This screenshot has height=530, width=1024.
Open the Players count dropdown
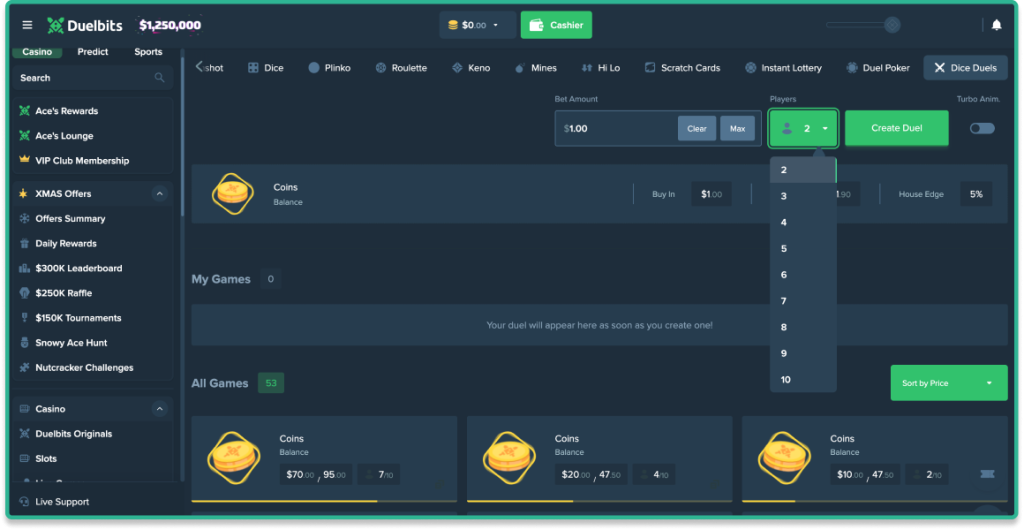803,129
